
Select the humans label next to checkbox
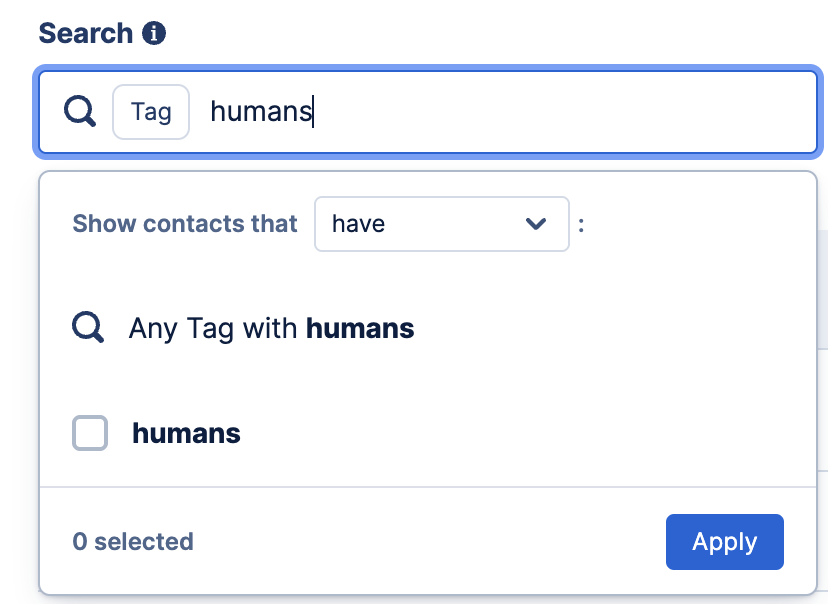click(x=186, y=433)
